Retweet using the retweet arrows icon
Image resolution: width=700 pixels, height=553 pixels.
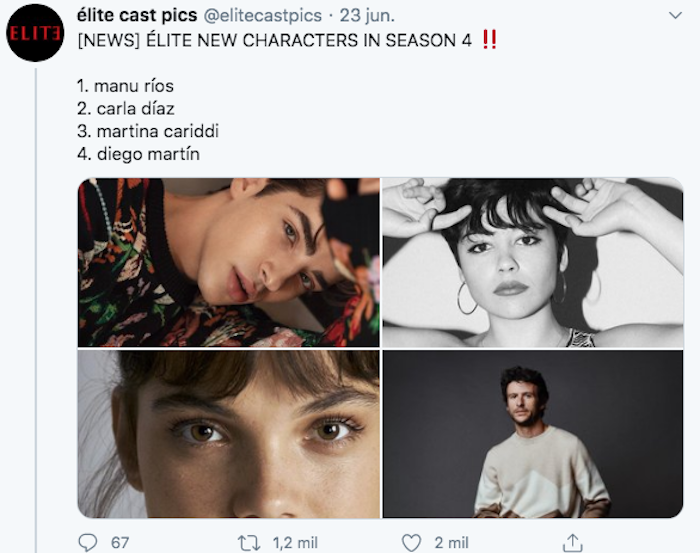click(249, 543)
